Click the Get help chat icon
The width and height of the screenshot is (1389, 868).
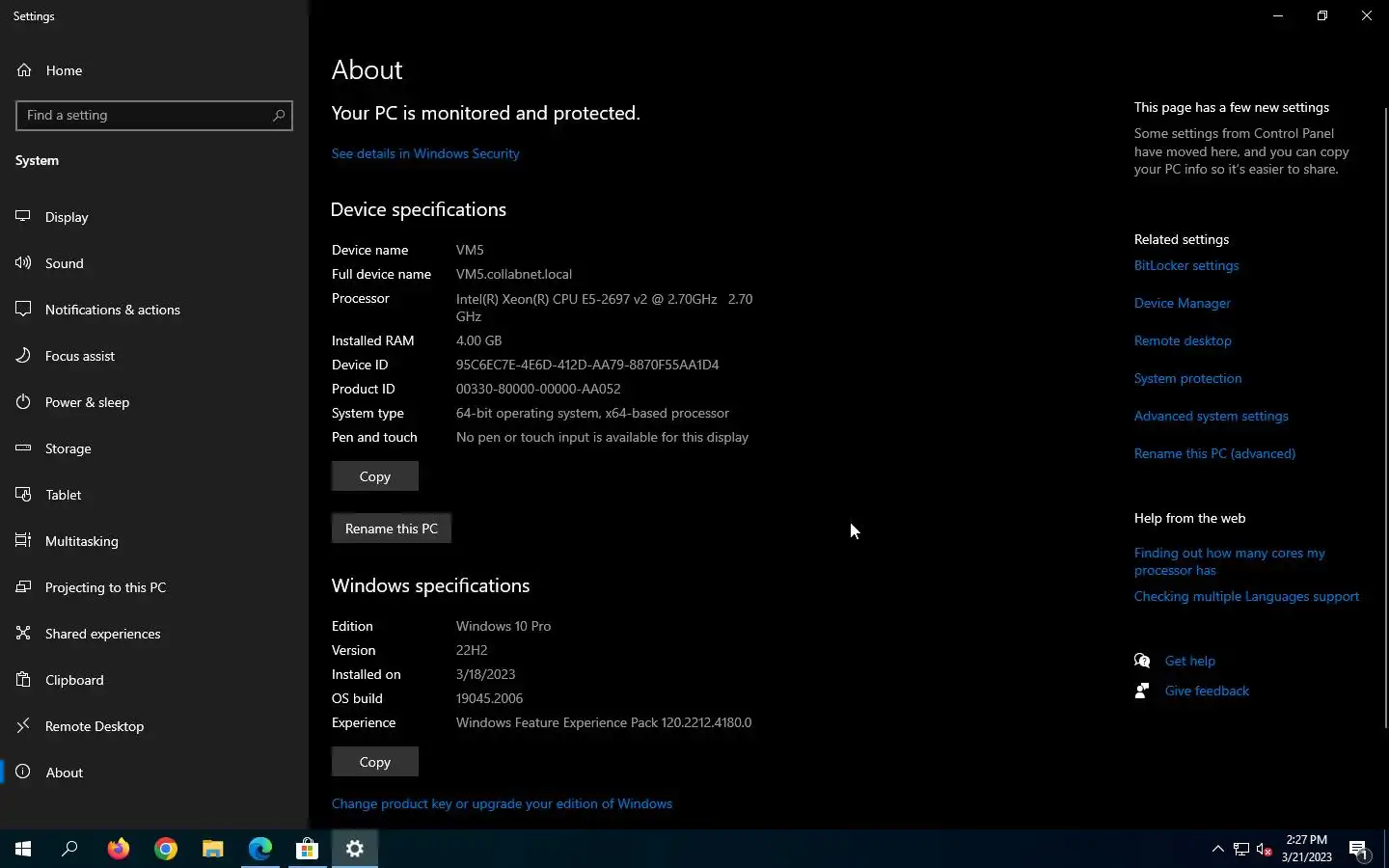coord(1142,661)
